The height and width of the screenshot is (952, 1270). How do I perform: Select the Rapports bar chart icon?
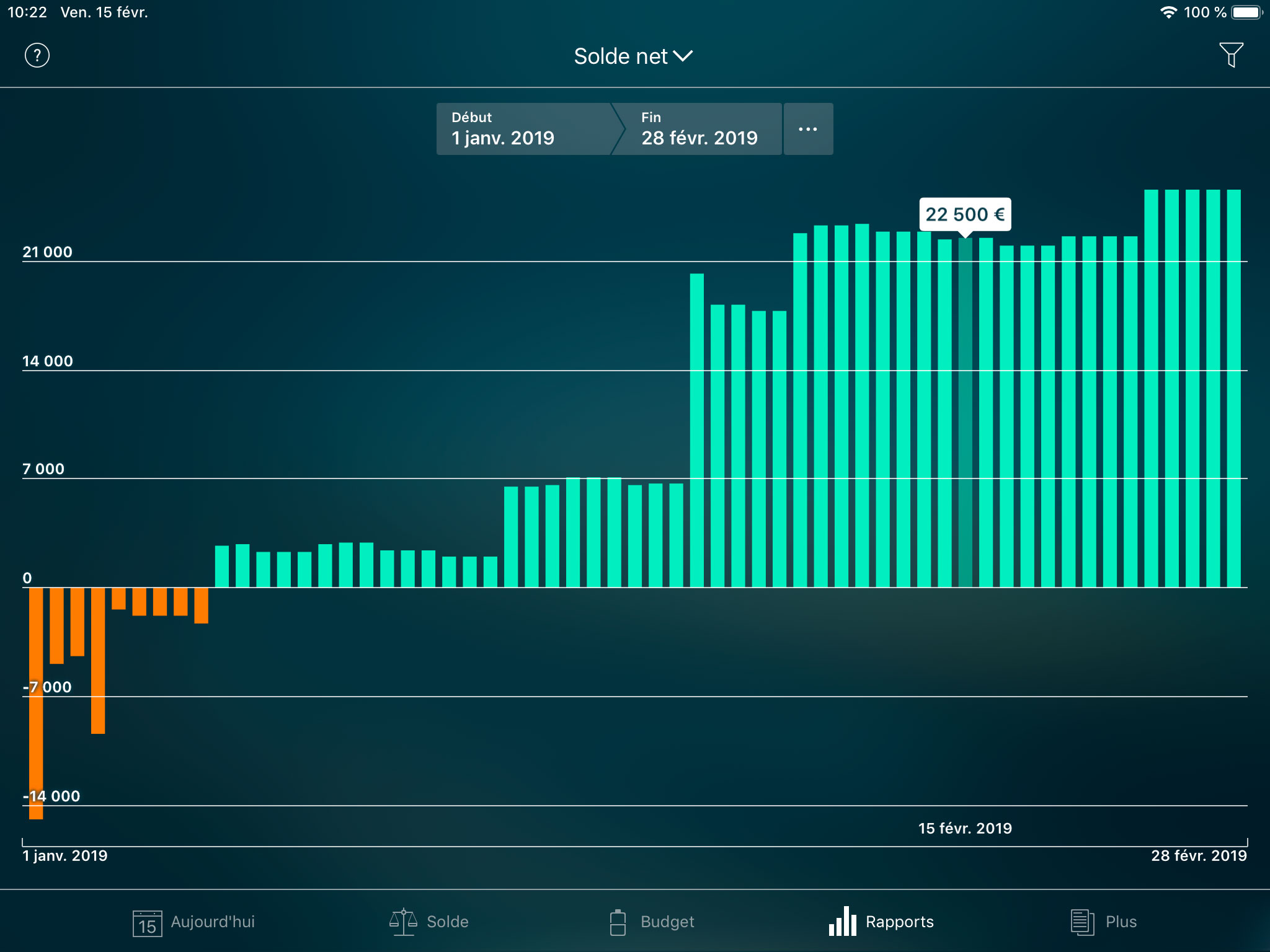pos(841,922)
